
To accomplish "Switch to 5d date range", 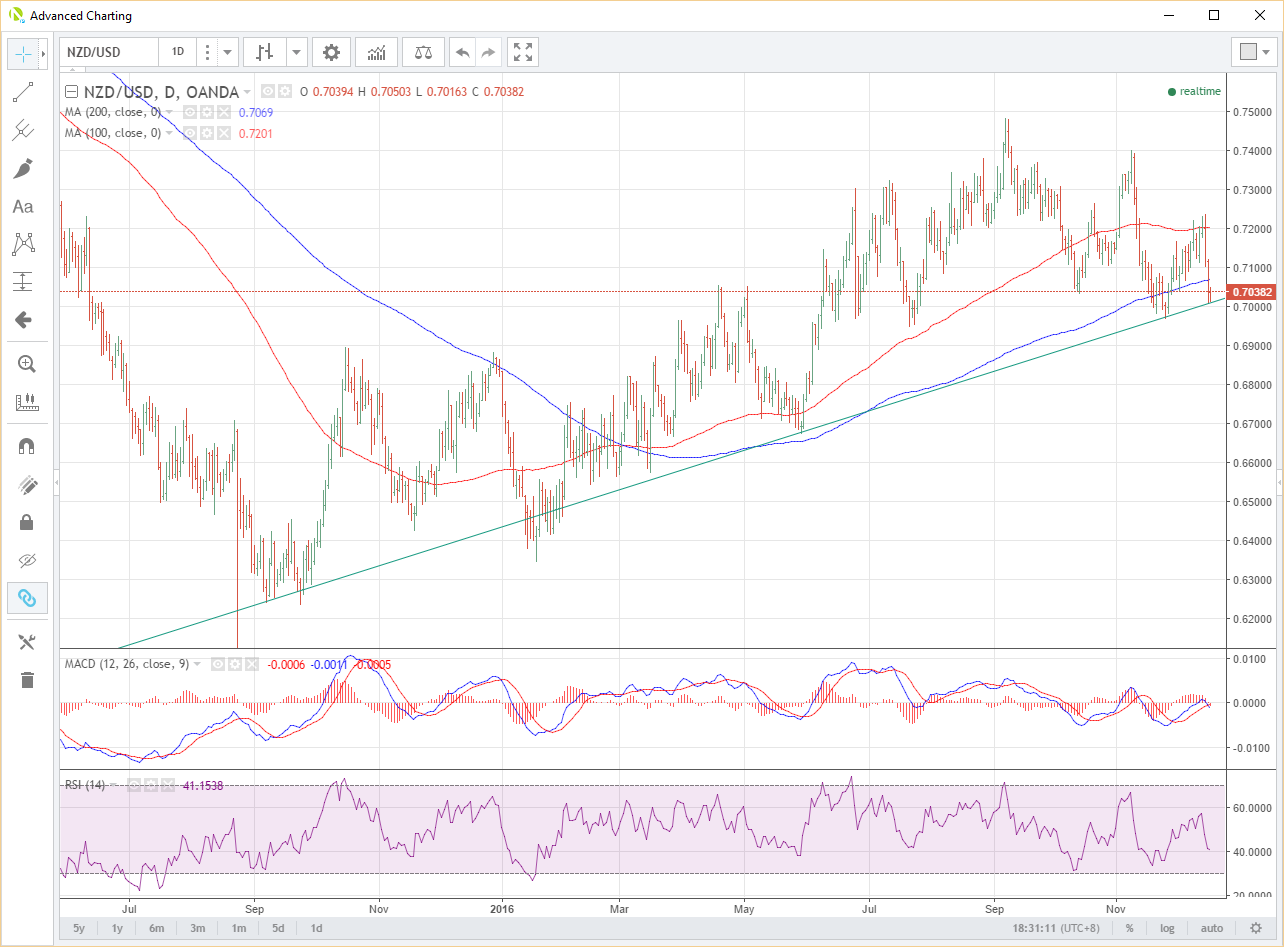I will (x=278, y=928).
